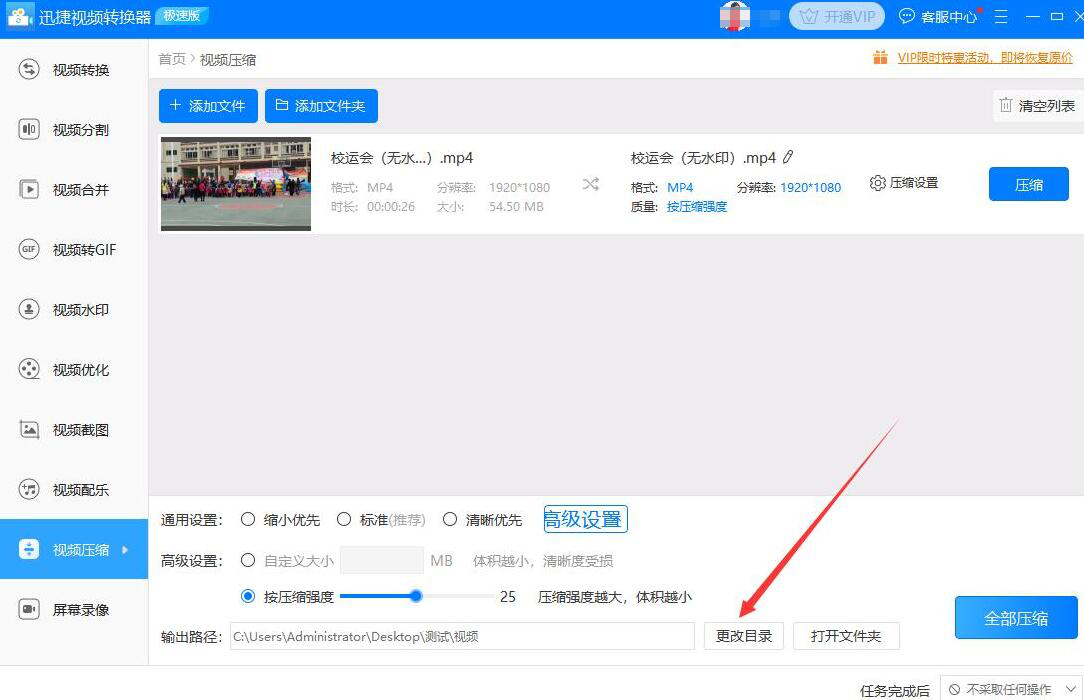Click the output path field
1084x700 pixels.
coord(462,636)
